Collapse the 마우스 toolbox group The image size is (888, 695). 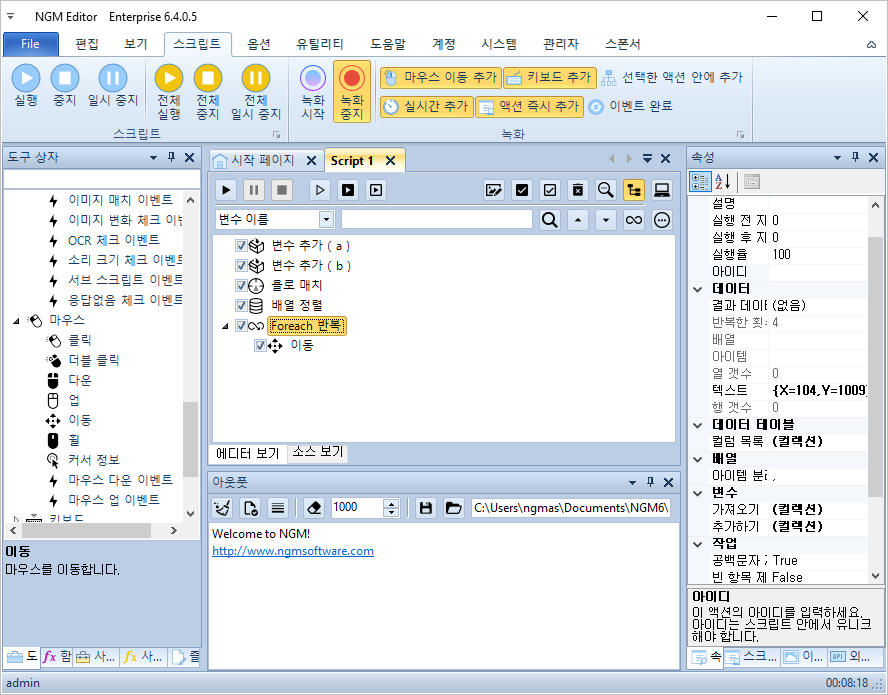(x=16, y=321)
